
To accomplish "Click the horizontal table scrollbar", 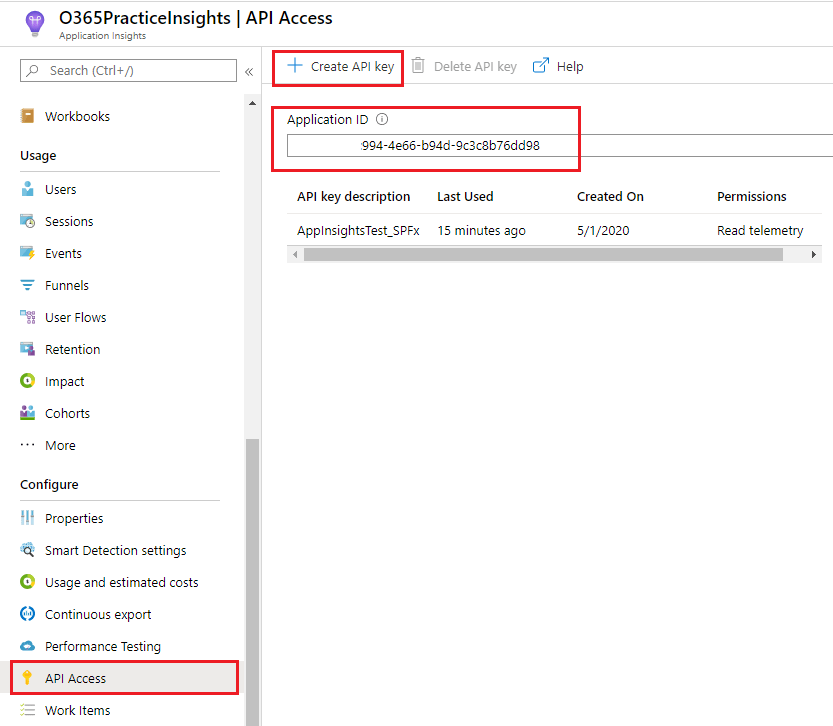I will (x=543, y=255).
